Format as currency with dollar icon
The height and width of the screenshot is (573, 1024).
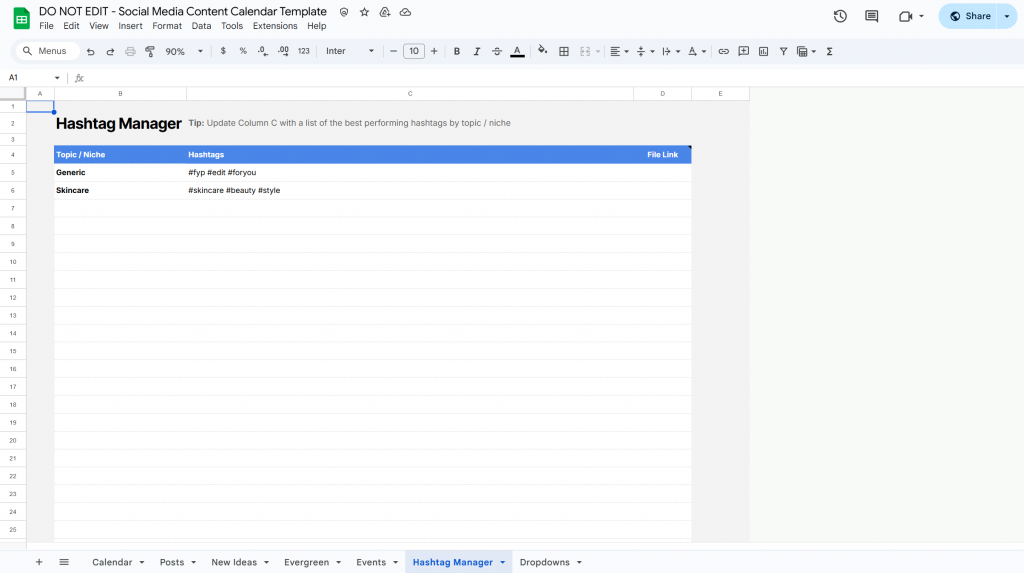pyautogui.click(x=223, y=51)
